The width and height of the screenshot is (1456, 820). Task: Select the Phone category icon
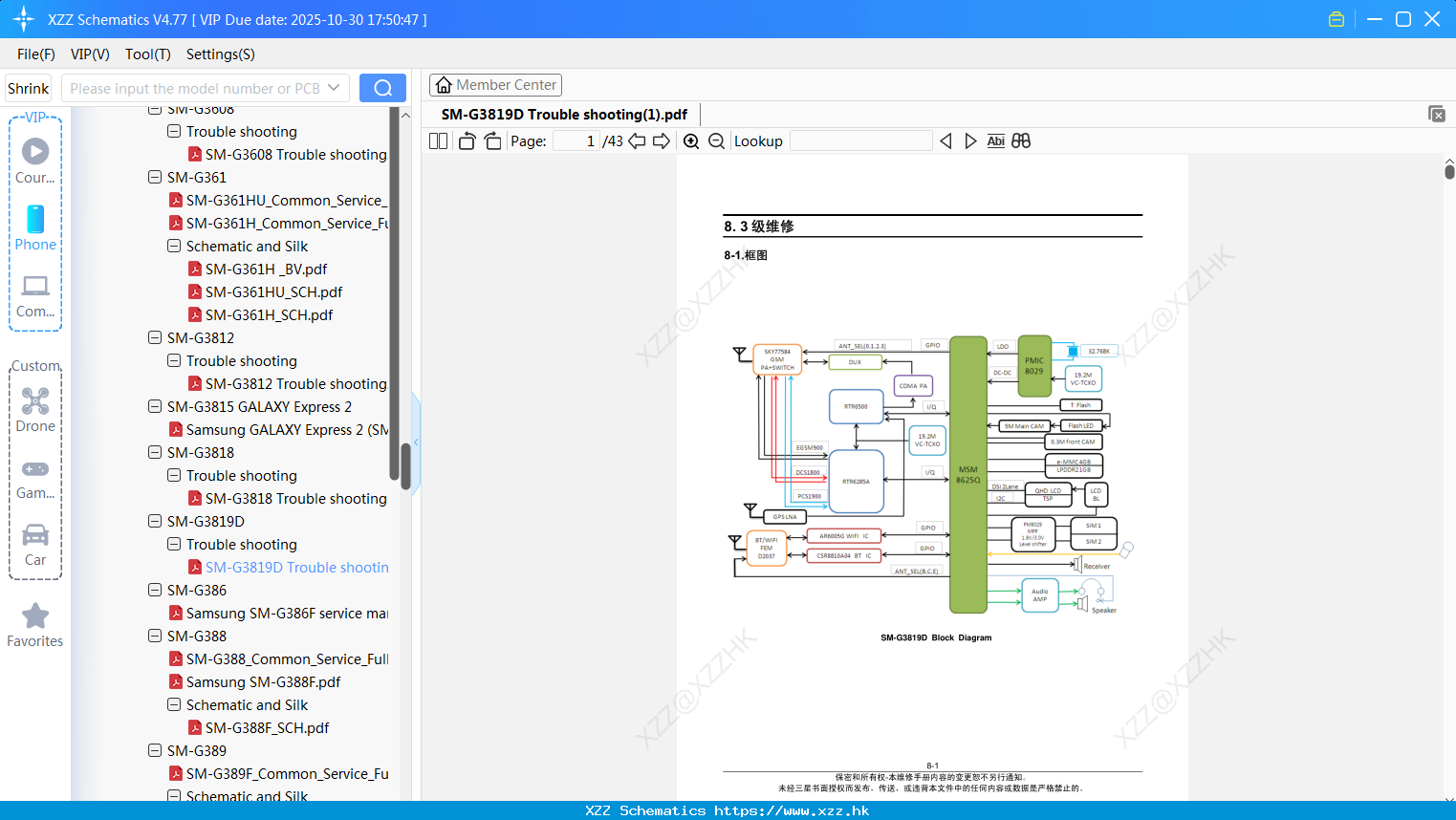pyautogui.click(x=35, y=219)
